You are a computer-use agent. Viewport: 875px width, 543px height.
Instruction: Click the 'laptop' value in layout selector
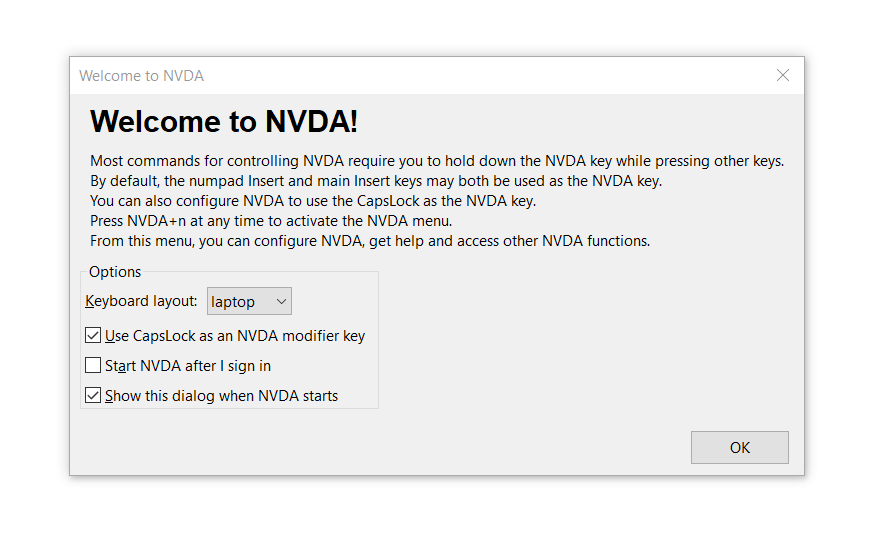click(x=234, y=301)
